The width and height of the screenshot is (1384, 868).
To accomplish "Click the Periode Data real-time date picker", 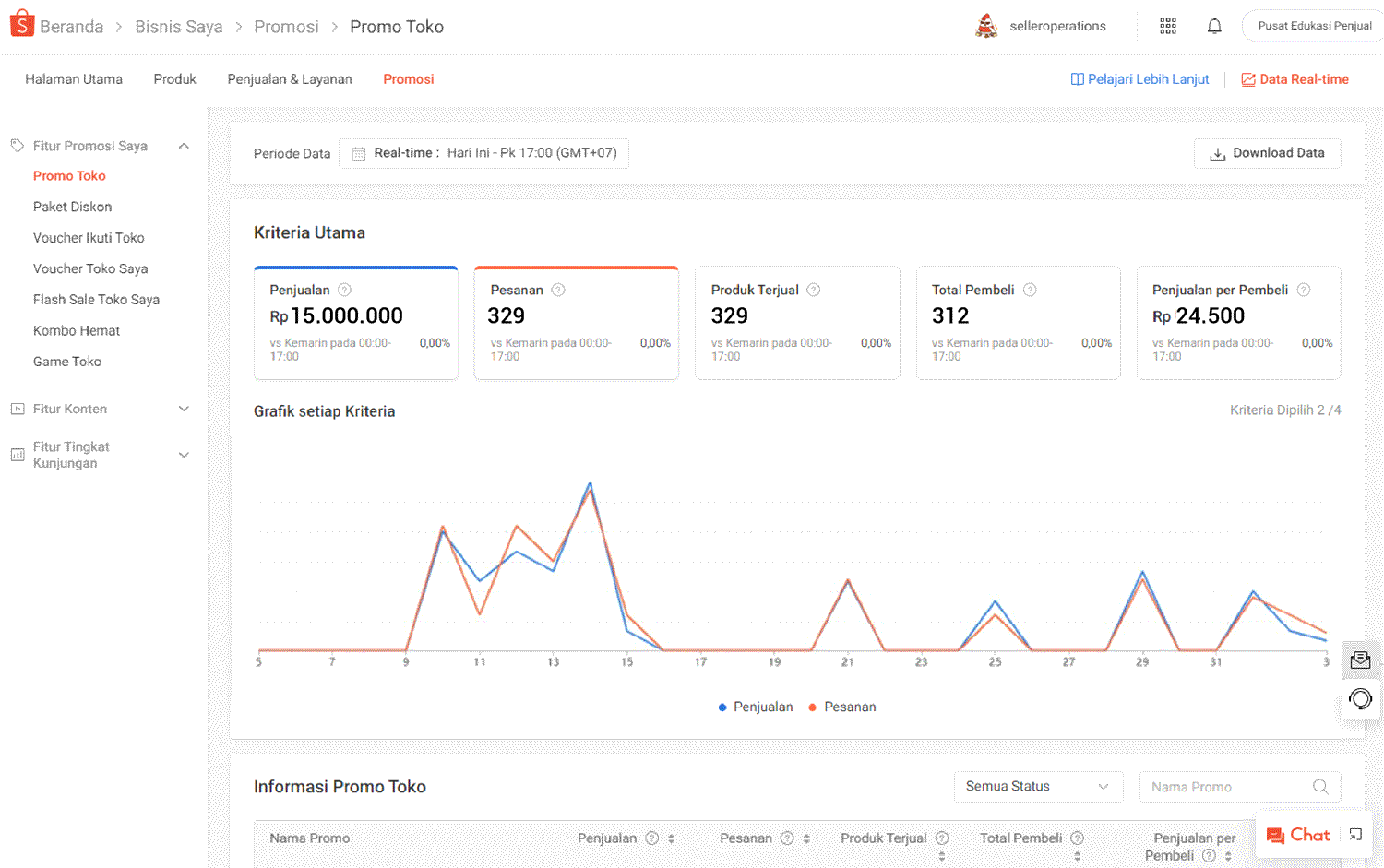I will pyautogui.click(x=483, y=153).
